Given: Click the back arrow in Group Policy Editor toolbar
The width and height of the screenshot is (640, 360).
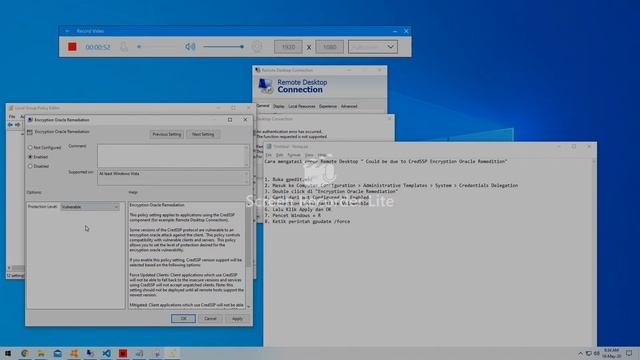Looking at the screenshot, I should click(11, 125).
